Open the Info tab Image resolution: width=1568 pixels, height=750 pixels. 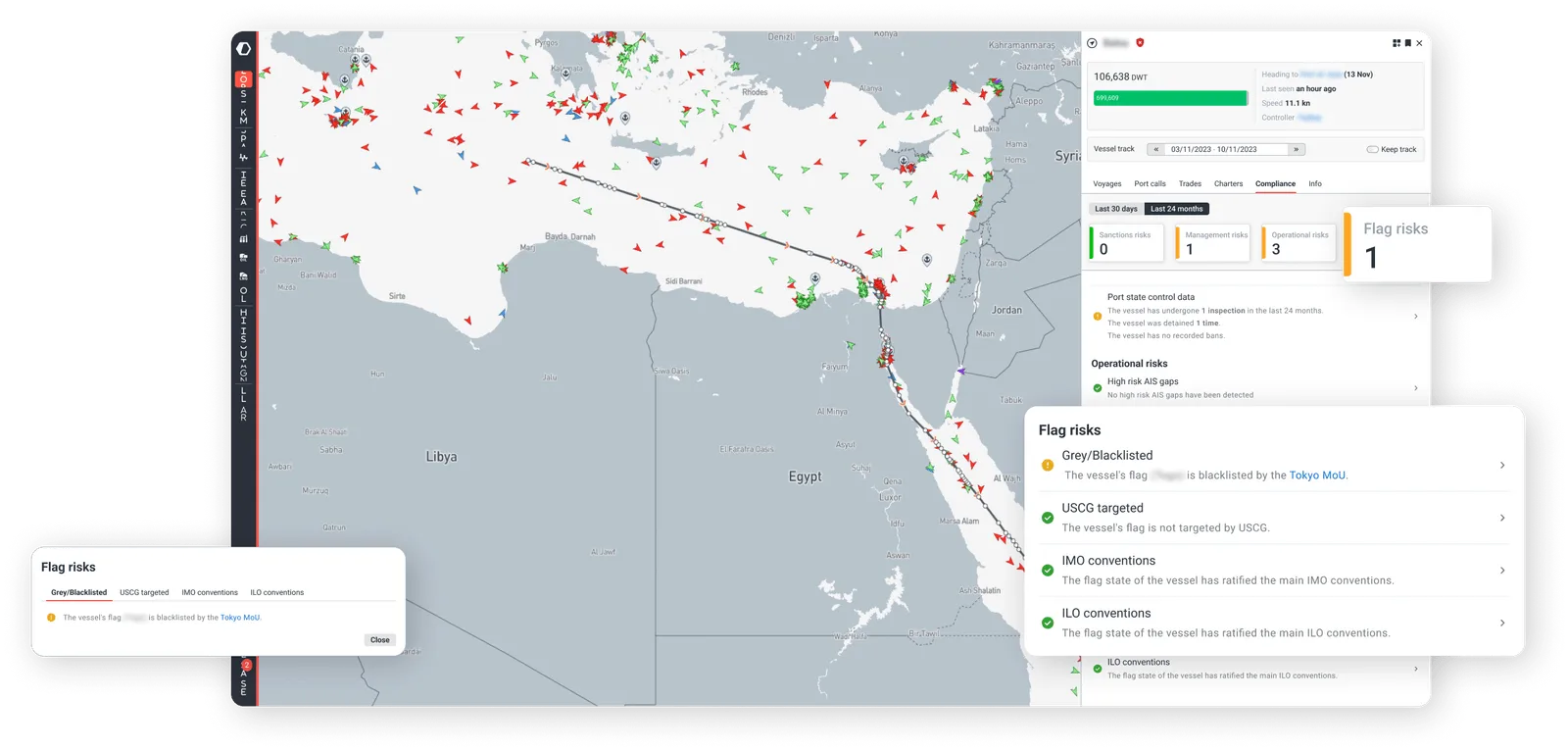[x=1315, y=183]
